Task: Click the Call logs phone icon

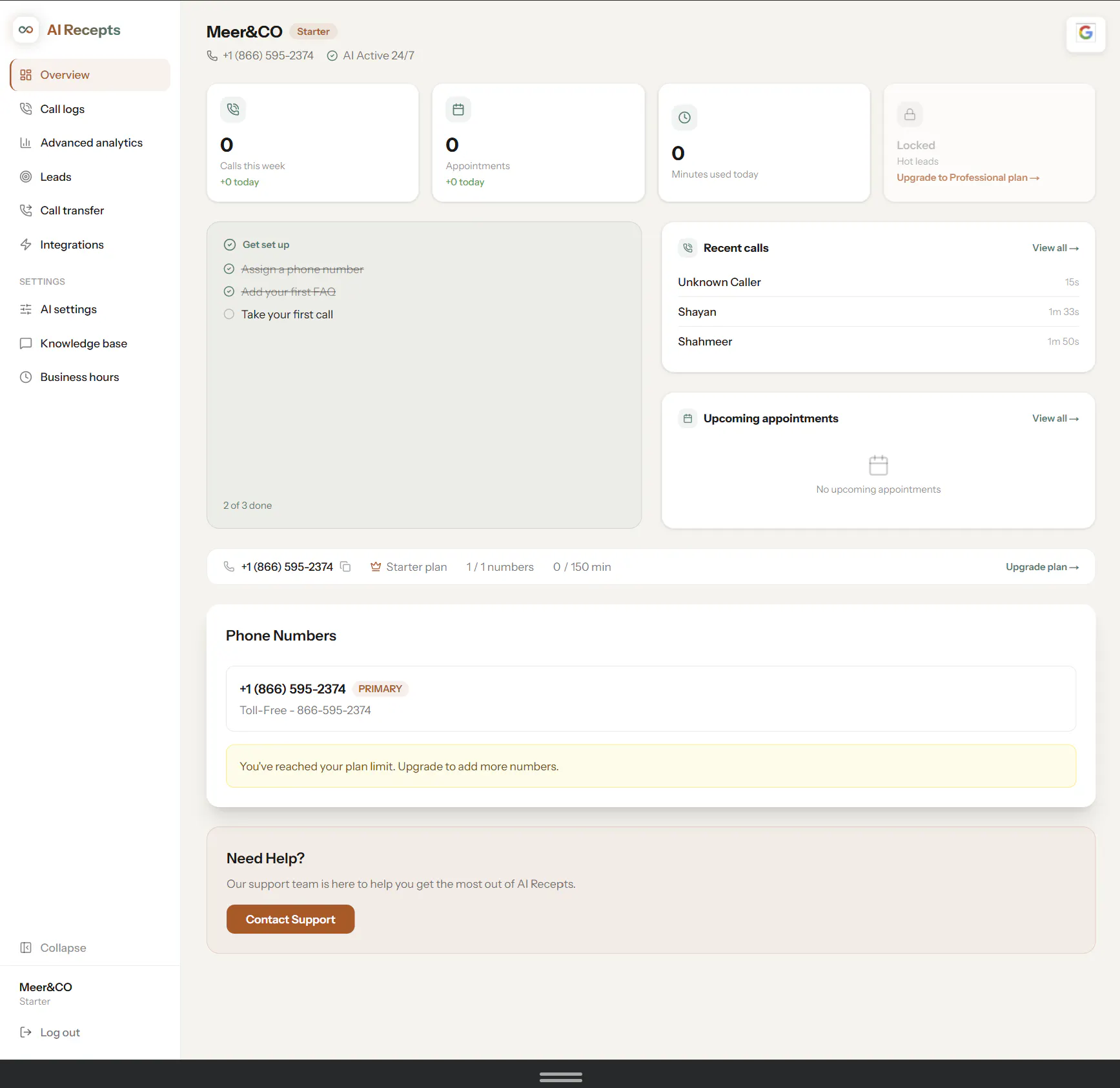Action: point(26,108)
